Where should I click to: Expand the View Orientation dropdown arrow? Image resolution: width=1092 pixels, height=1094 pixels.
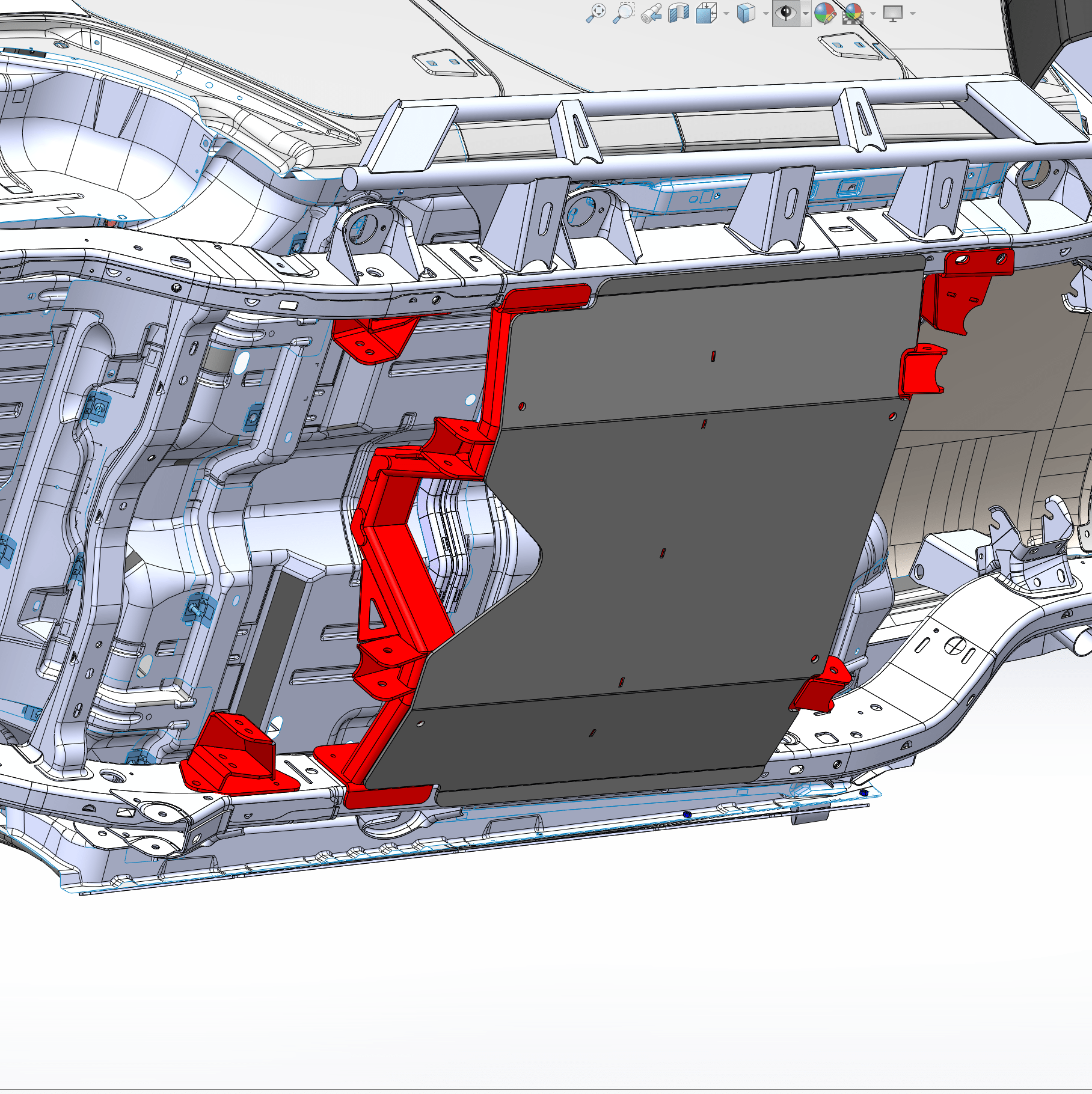726,13
